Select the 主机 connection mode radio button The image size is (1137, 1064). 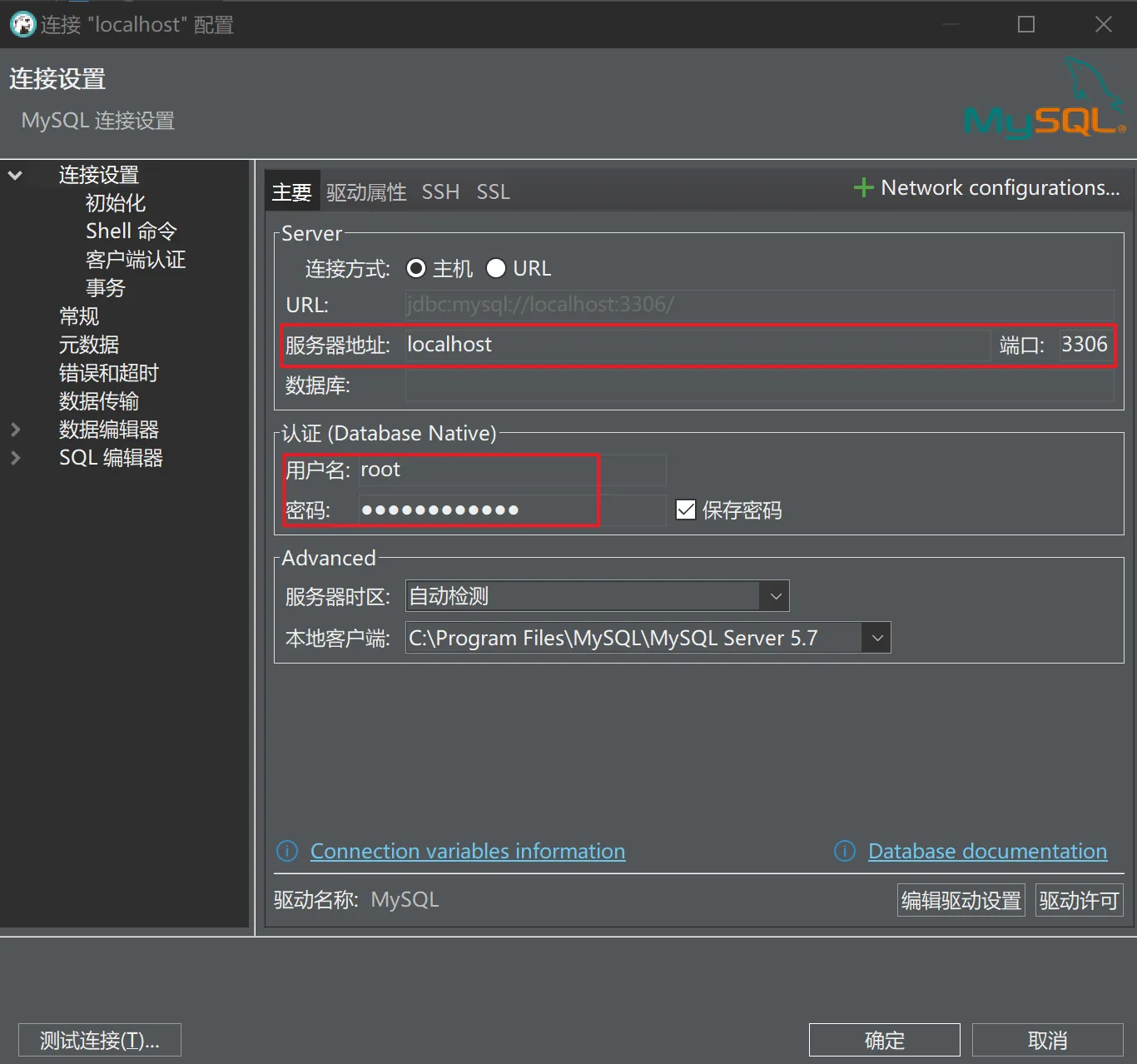click(x=416, y=268)
